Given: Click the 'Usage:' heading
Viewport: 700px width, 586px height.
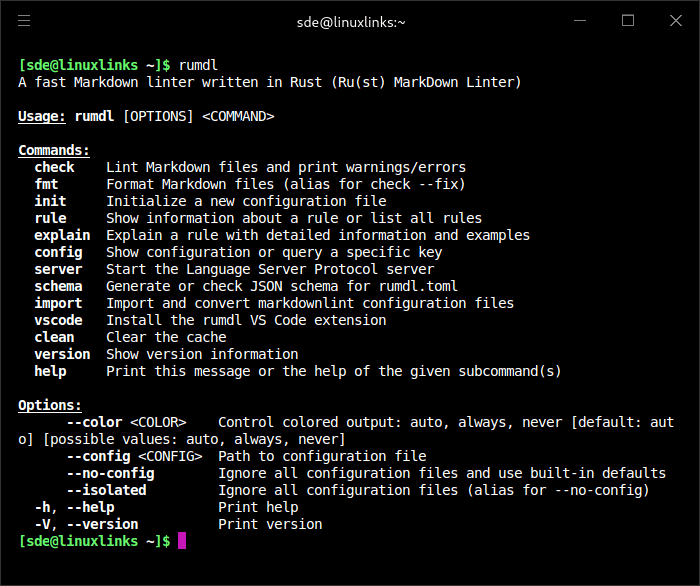Looking at the screenshot, I should click(x=42, y=116).
